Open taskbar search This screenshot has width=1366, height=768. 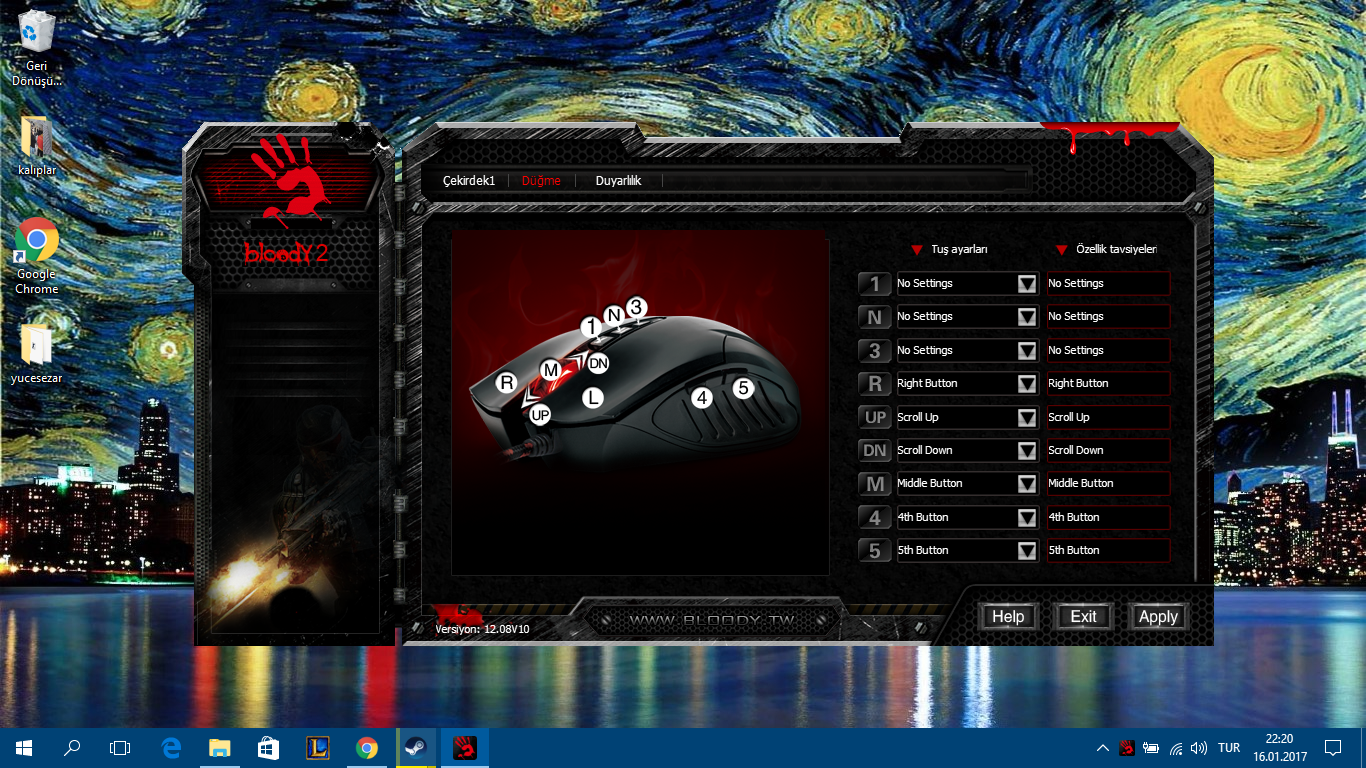click(x=72, y=748)
